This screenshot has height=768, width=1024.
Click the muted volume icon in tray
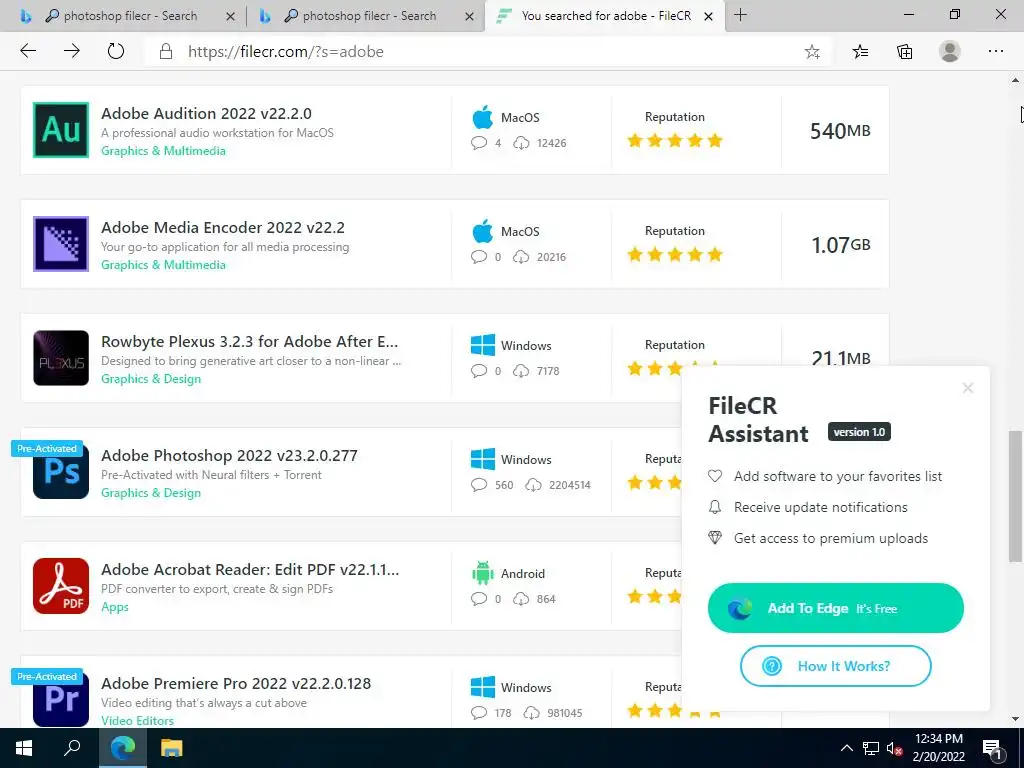[894, 748]
